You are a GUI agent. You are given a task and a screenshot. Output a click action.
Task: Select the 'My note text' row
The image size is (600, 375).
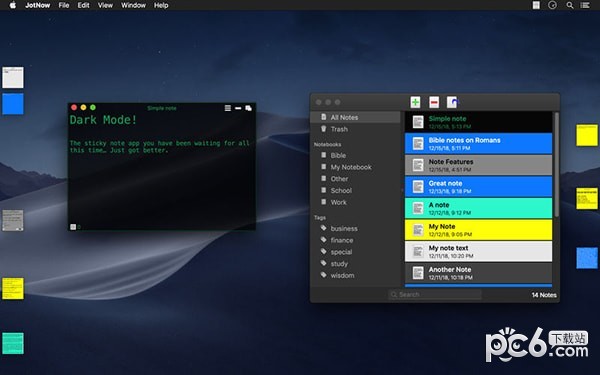coord(478,251)
